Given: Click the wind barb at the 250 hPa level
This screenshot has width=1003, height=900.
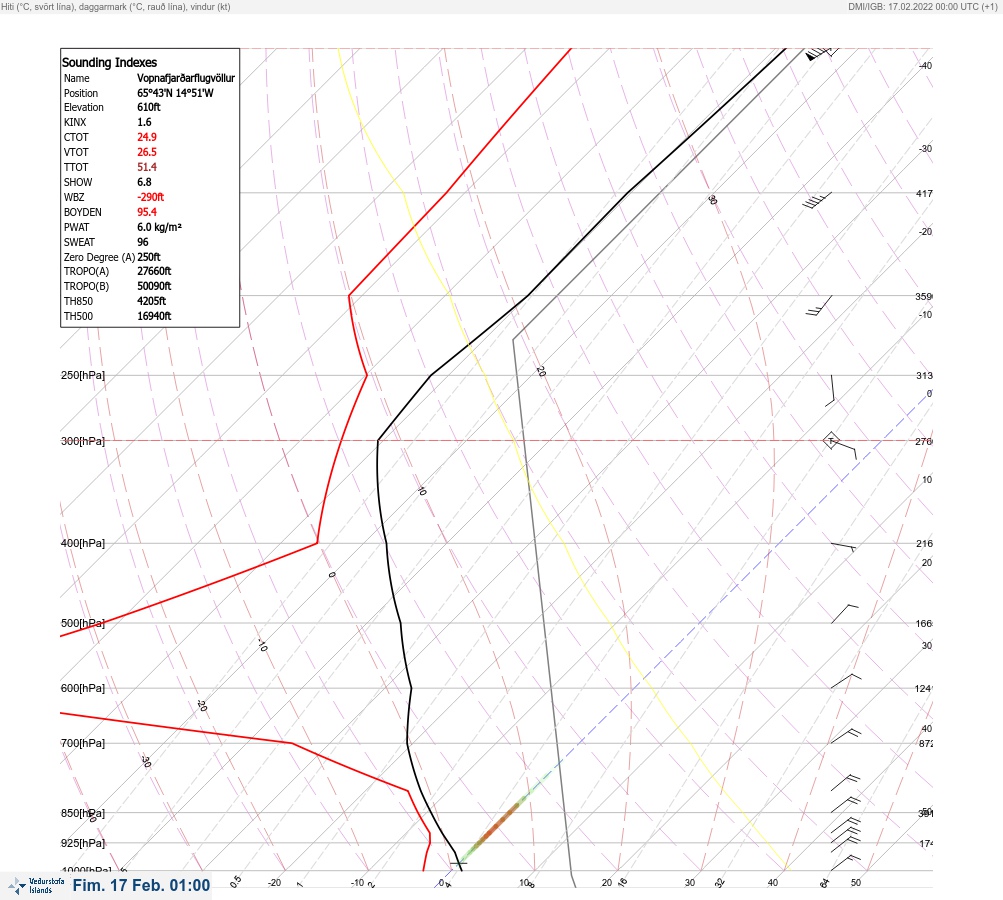Looking at the screenshot, I should pyautogui.click(x=830, y=391).
